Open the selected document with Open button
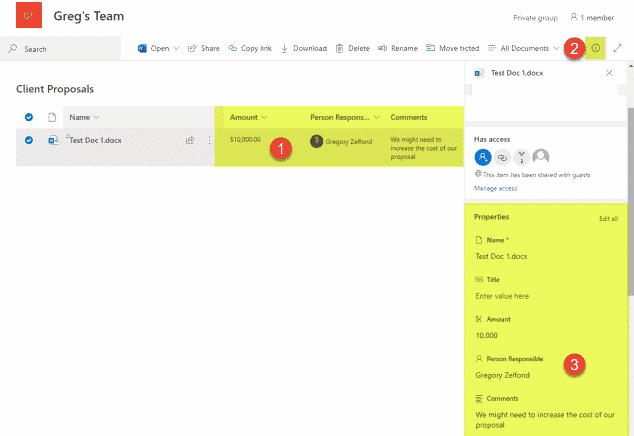Screen dimensions: 634x436 [154, 49]
